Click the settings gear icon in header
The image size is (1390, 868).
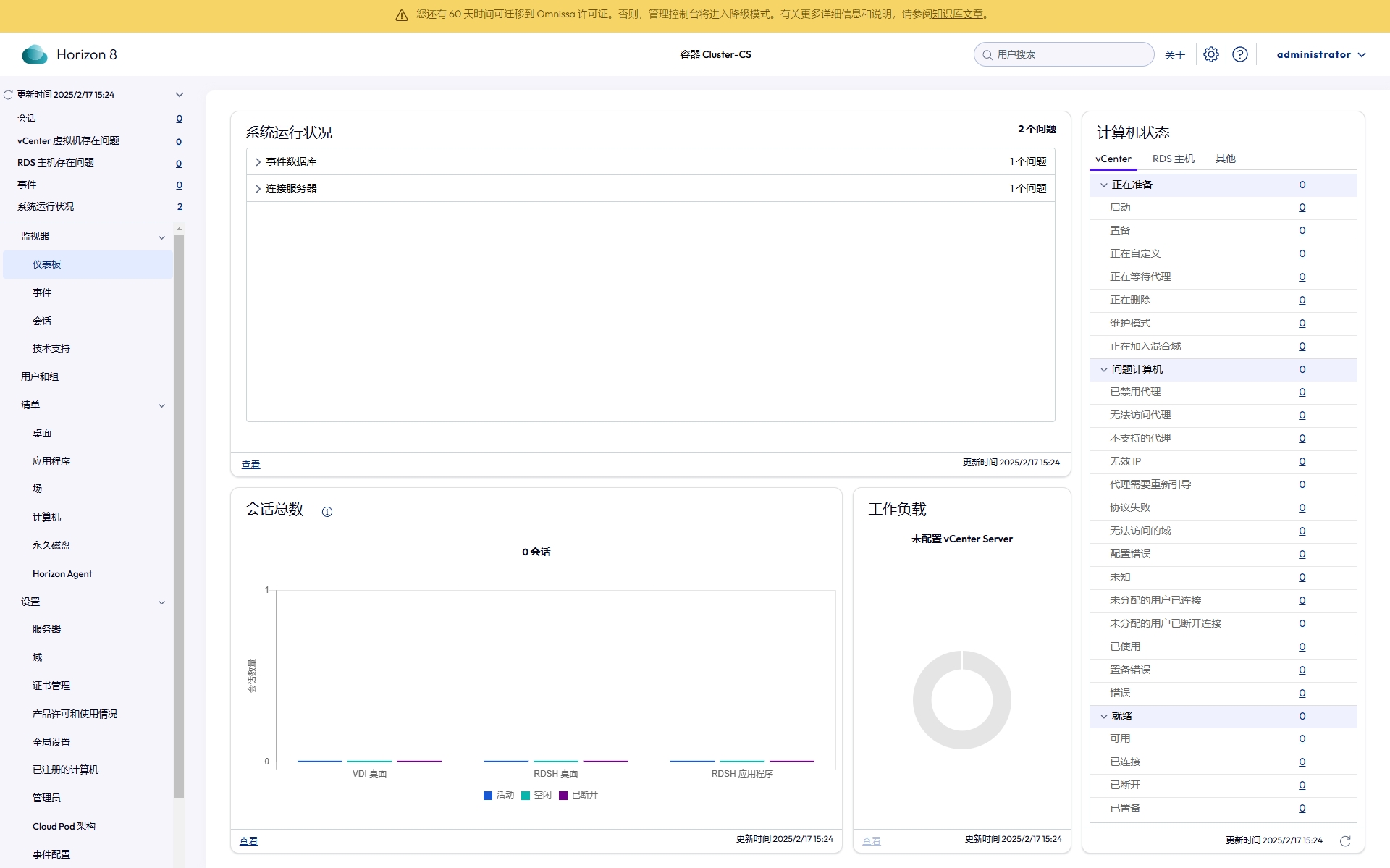[1210, 54]
